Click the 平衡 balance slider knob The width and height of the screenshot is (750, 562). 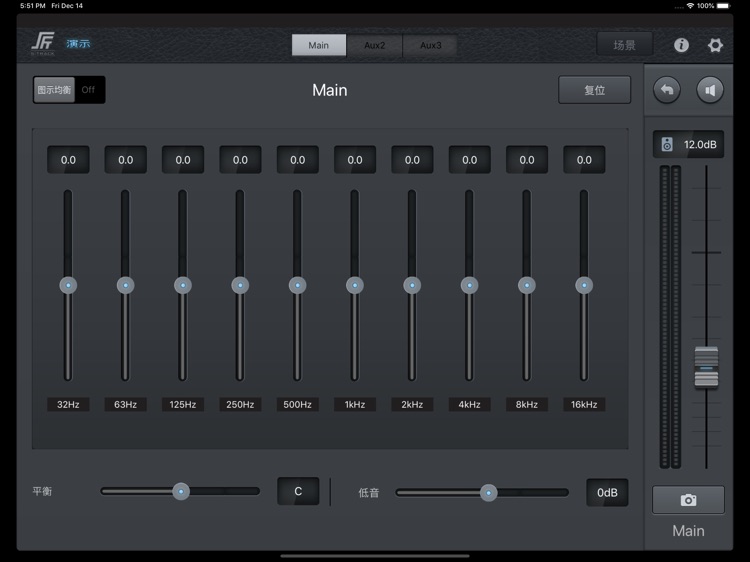point(181,491)
